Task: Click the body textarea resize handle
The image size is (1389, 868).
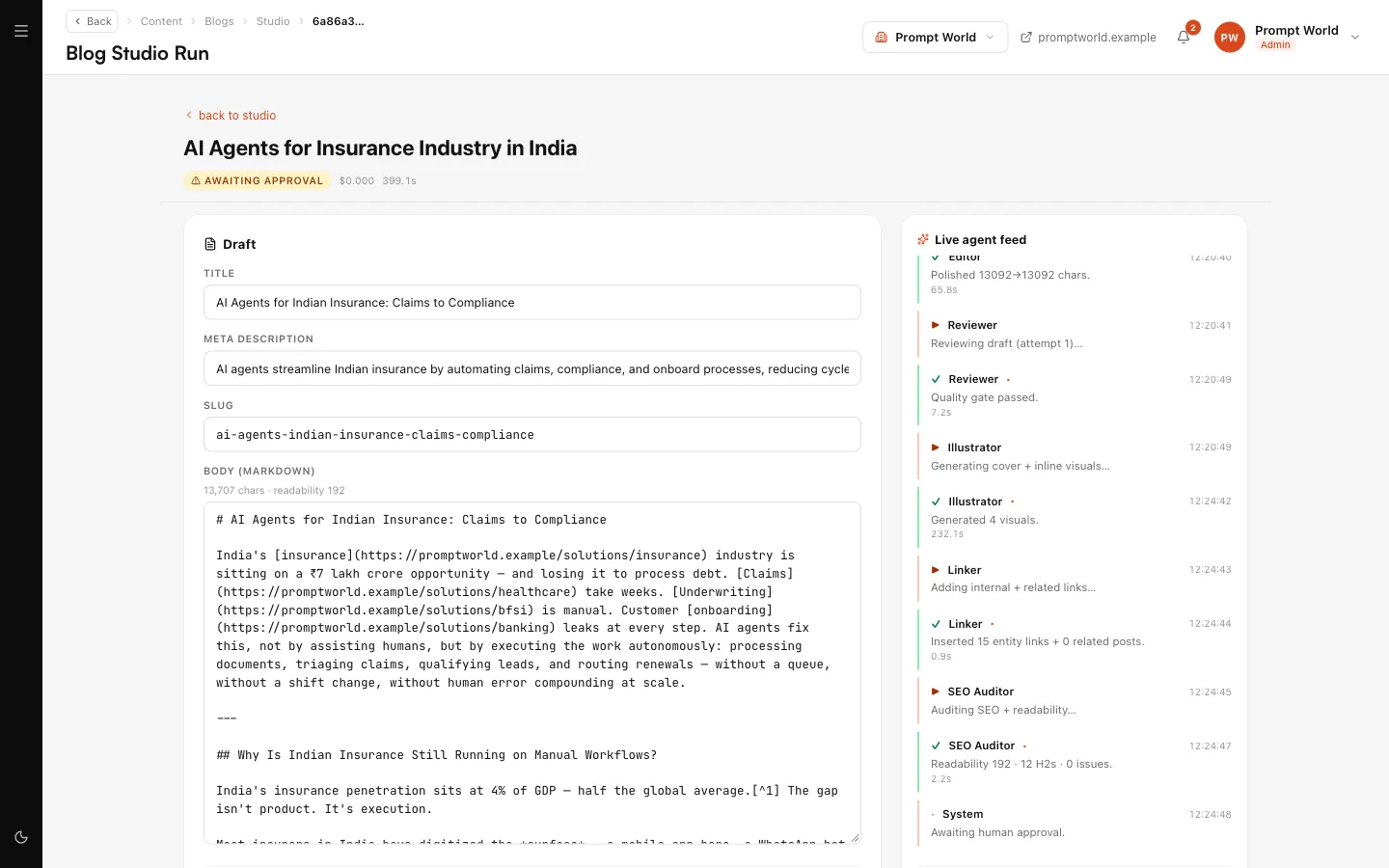Action: coord(855,838)
